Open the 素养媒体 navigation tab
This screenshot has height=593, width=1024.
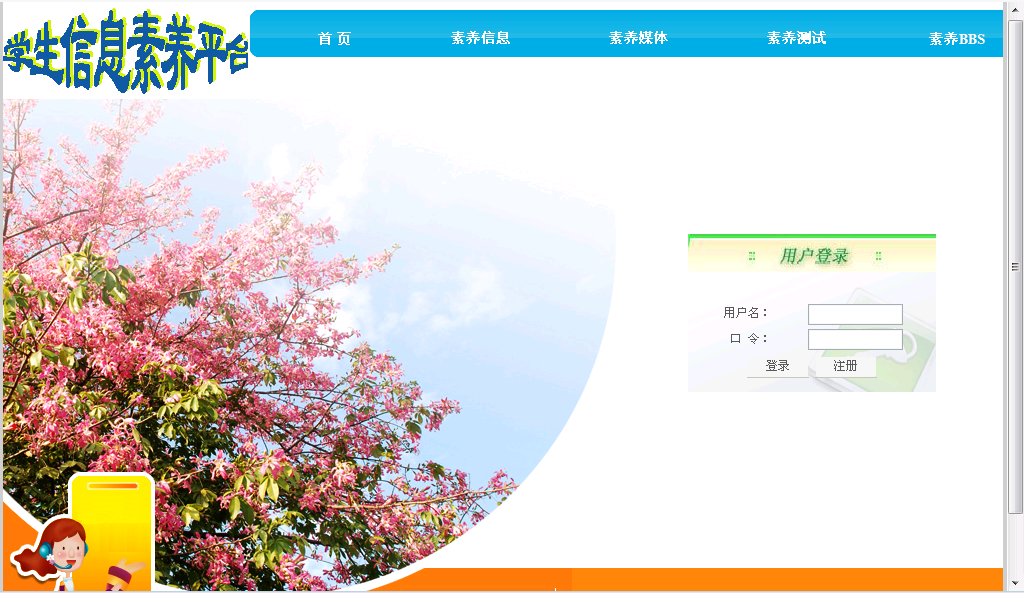tap(638, 38)
